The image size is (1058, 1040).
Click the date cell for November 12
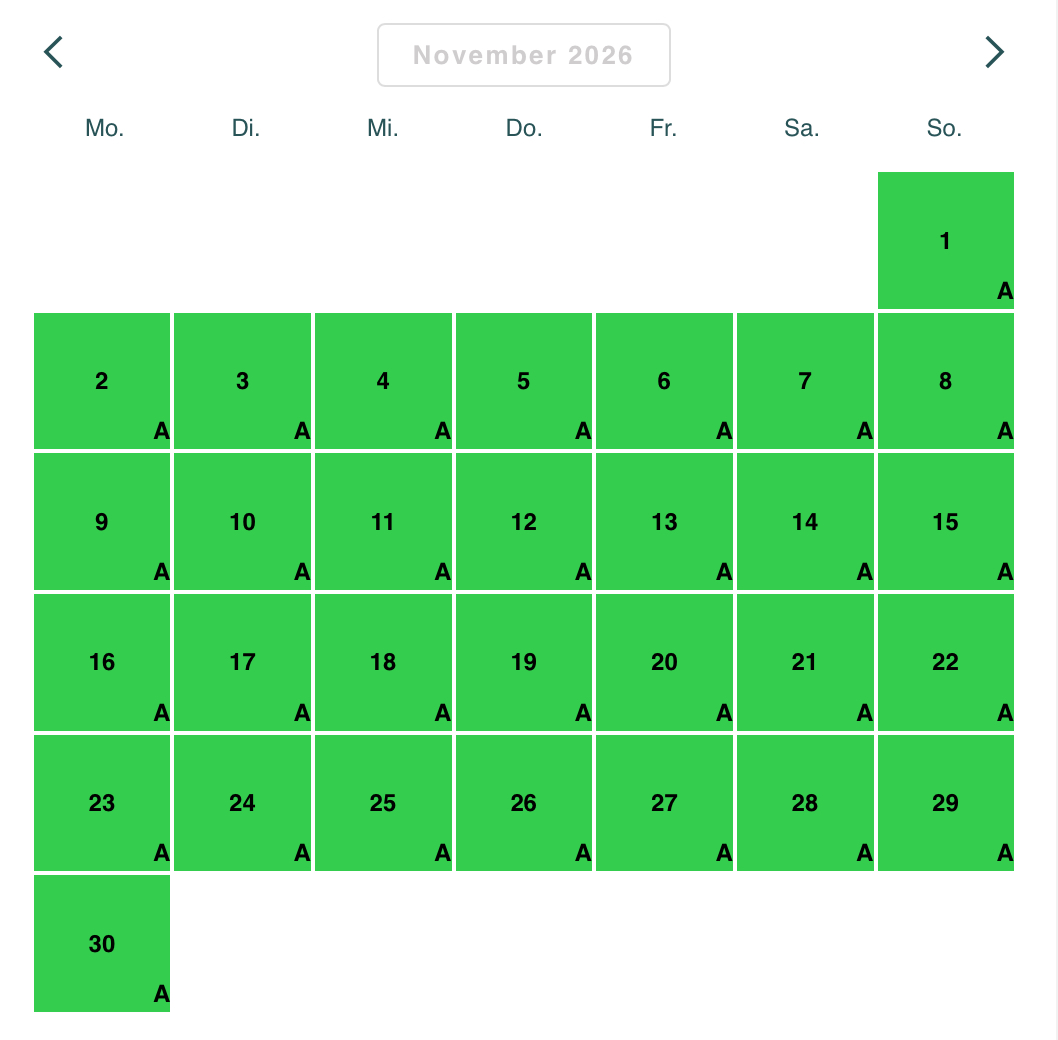(524, 522)
